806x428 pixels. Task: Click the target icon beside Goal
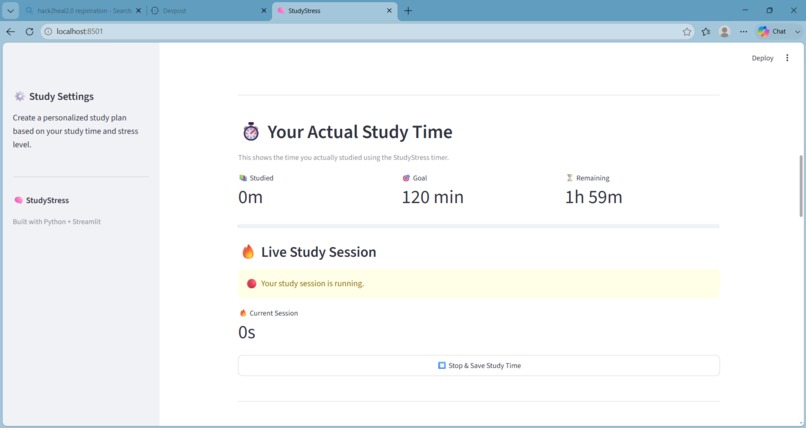(x=406, y=178)
